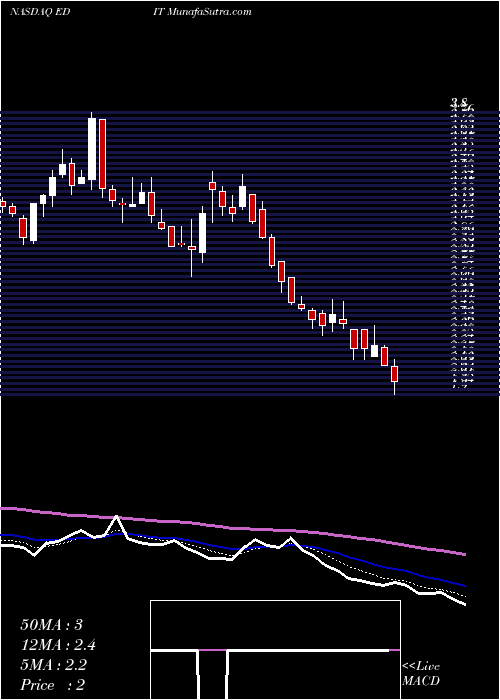Click the '<<Live MACD' label
This screenshot has height=700, width=500.
click(x=421, y=674)
